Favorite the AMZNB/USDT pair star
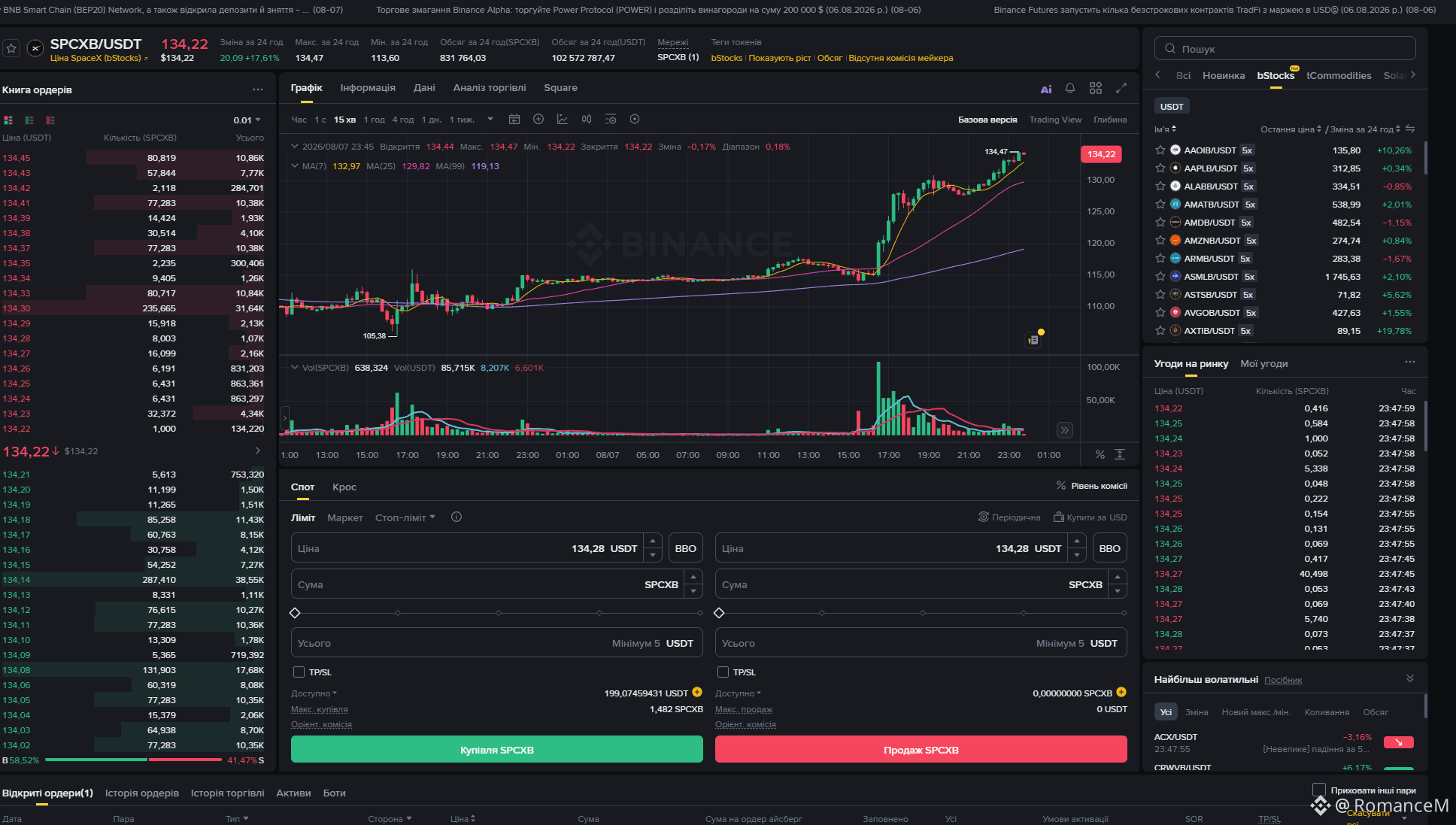 click(x=1160, y=241)
